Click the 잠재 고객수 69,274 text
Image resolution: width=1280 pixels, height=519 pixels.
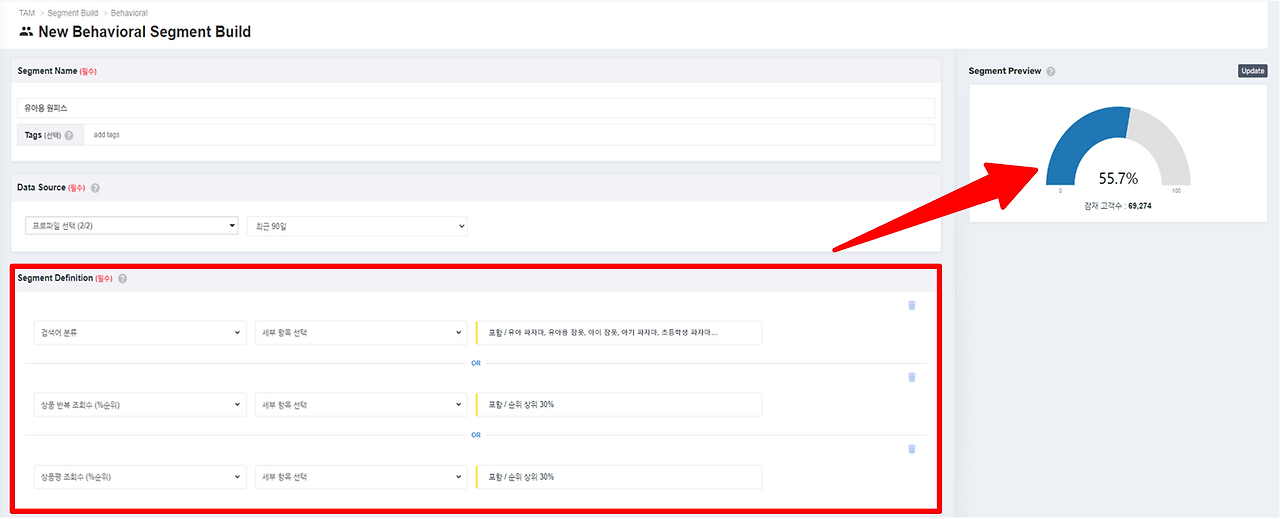[x=1118, y=205]
